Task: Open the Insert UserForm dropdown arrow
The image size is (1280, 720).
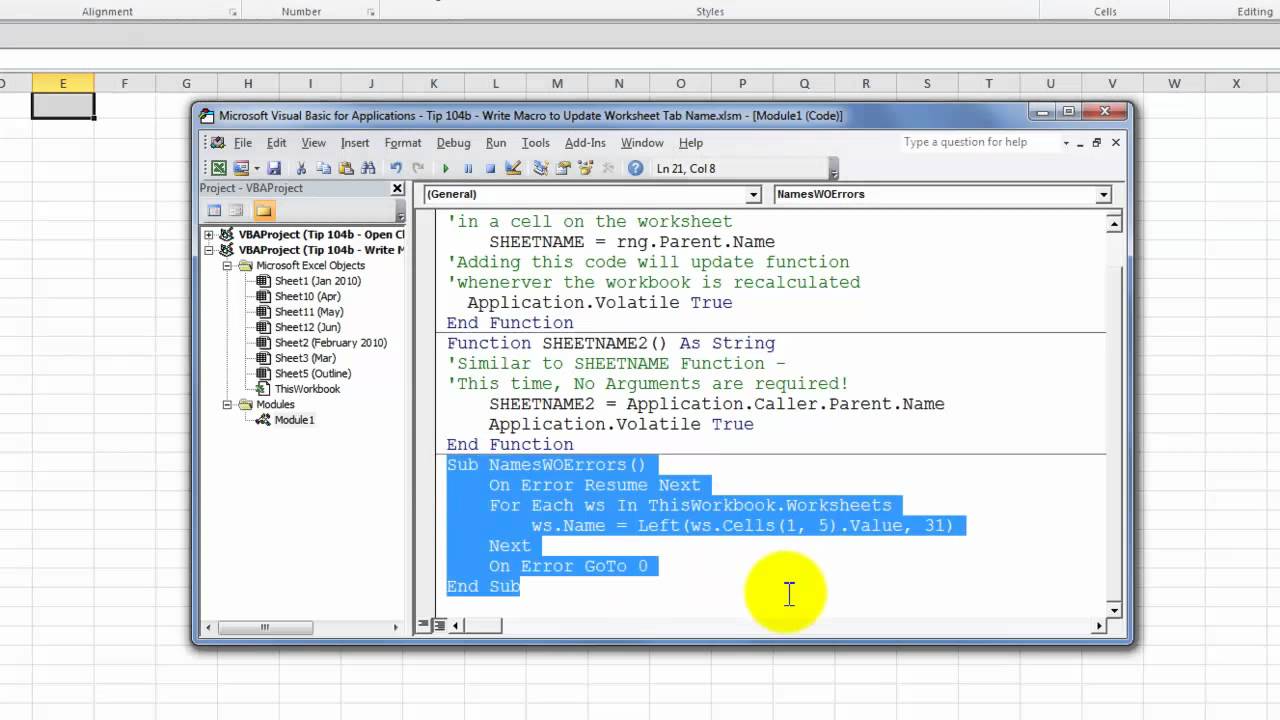Action: (x=256, y=168)
